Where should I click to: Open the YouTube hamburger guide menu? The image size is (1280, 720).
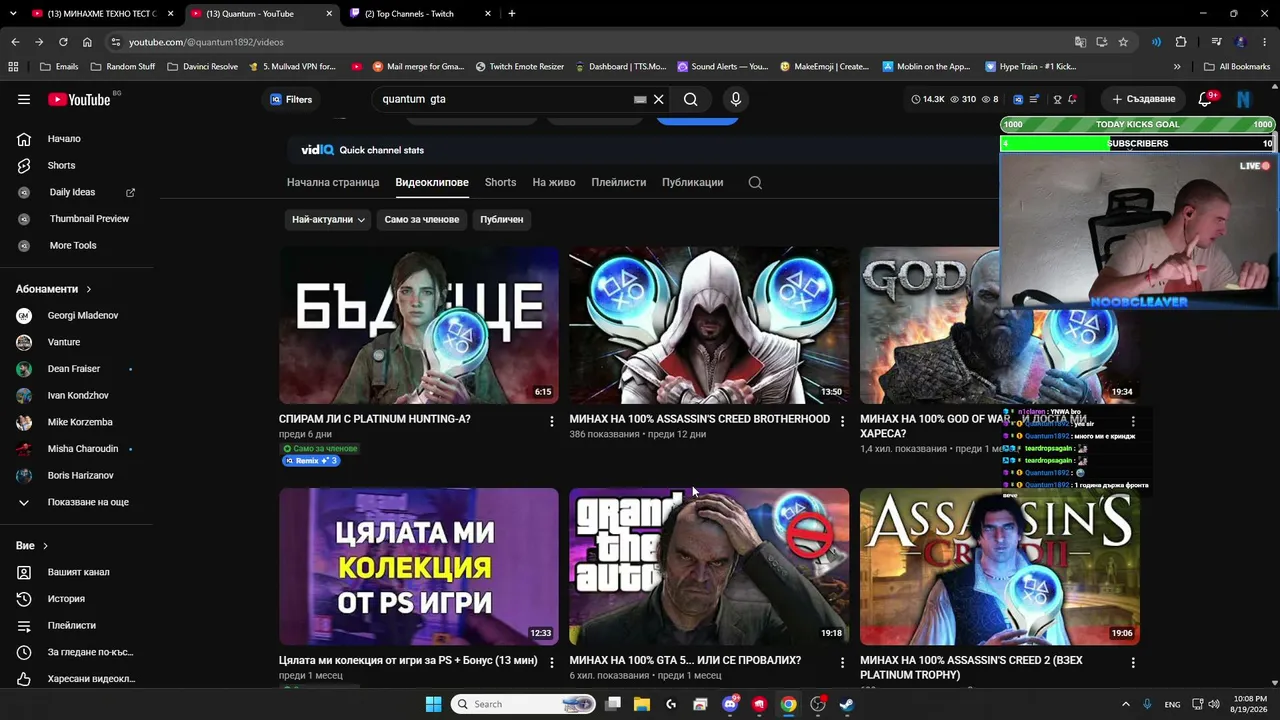pyautogui.click(x=24, y=99)
